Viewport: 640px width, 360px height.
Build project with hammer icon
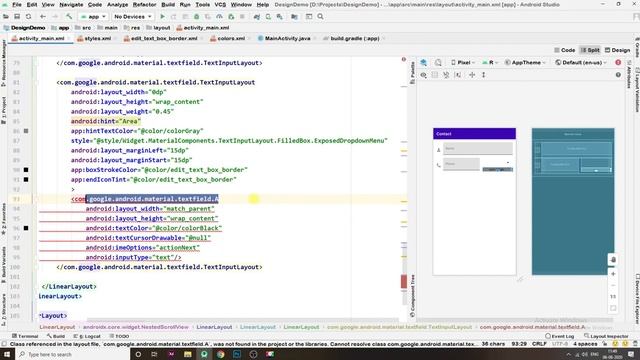69,17
